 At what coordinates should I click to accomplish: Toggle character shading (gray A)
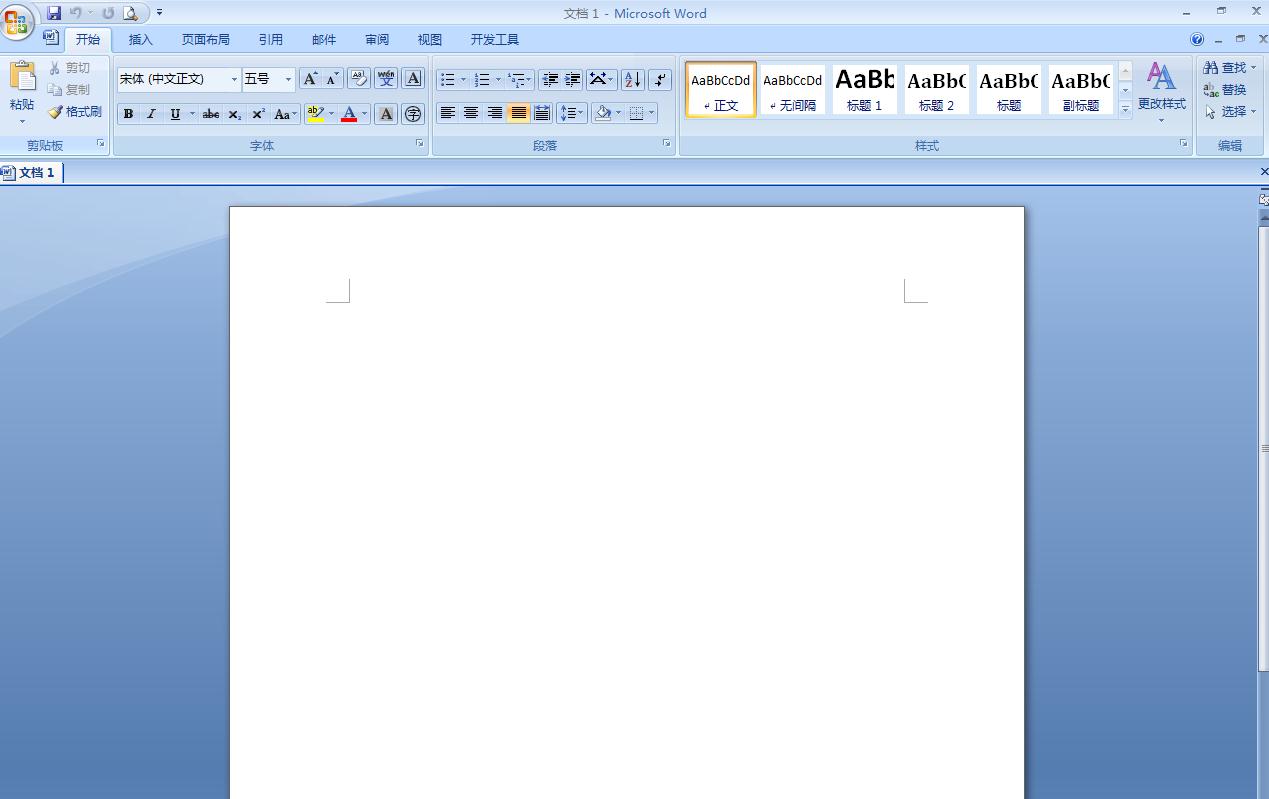(x=386, y=114)
